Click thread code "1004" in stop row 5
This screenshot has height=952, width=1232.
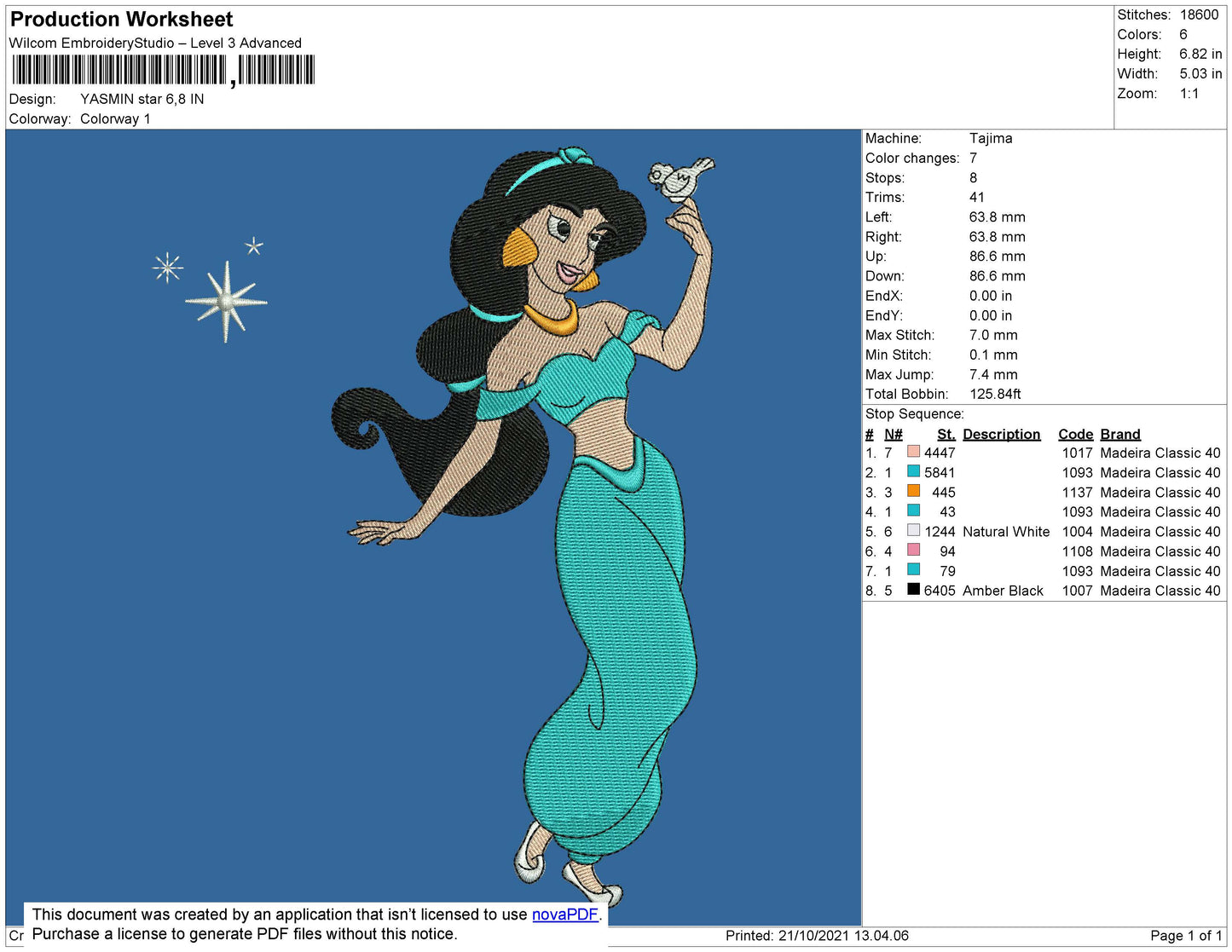point(1077,532)
